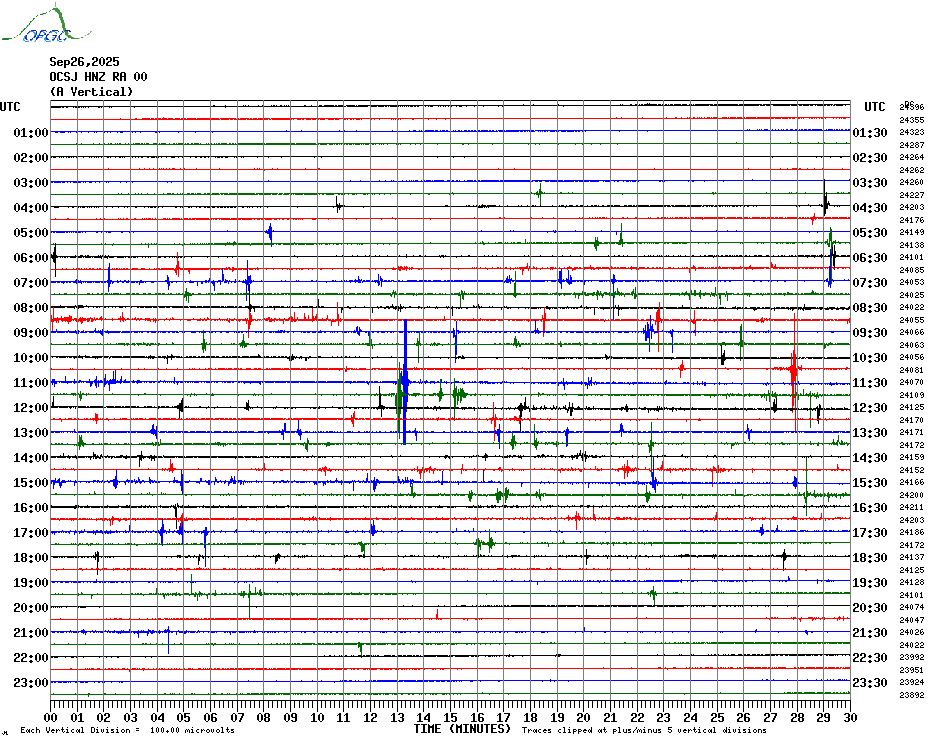The image size is (930, 744).
Task: Click the UTC header above 01:00
Action: pos(10,107)
